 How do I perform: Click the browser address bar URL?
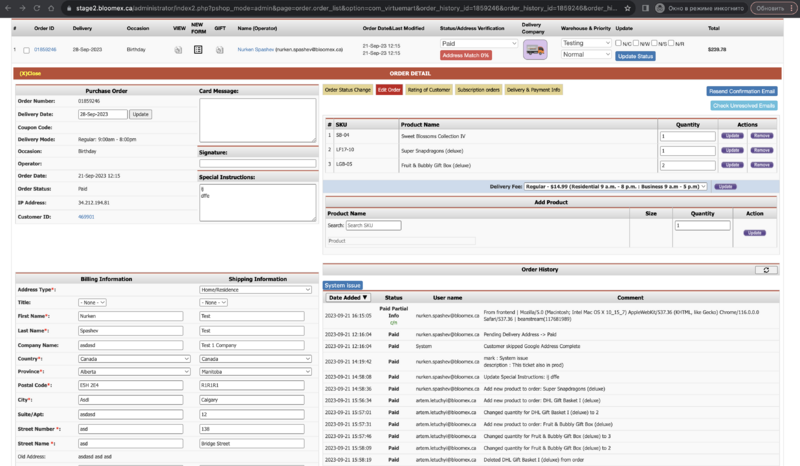[346, 8]
